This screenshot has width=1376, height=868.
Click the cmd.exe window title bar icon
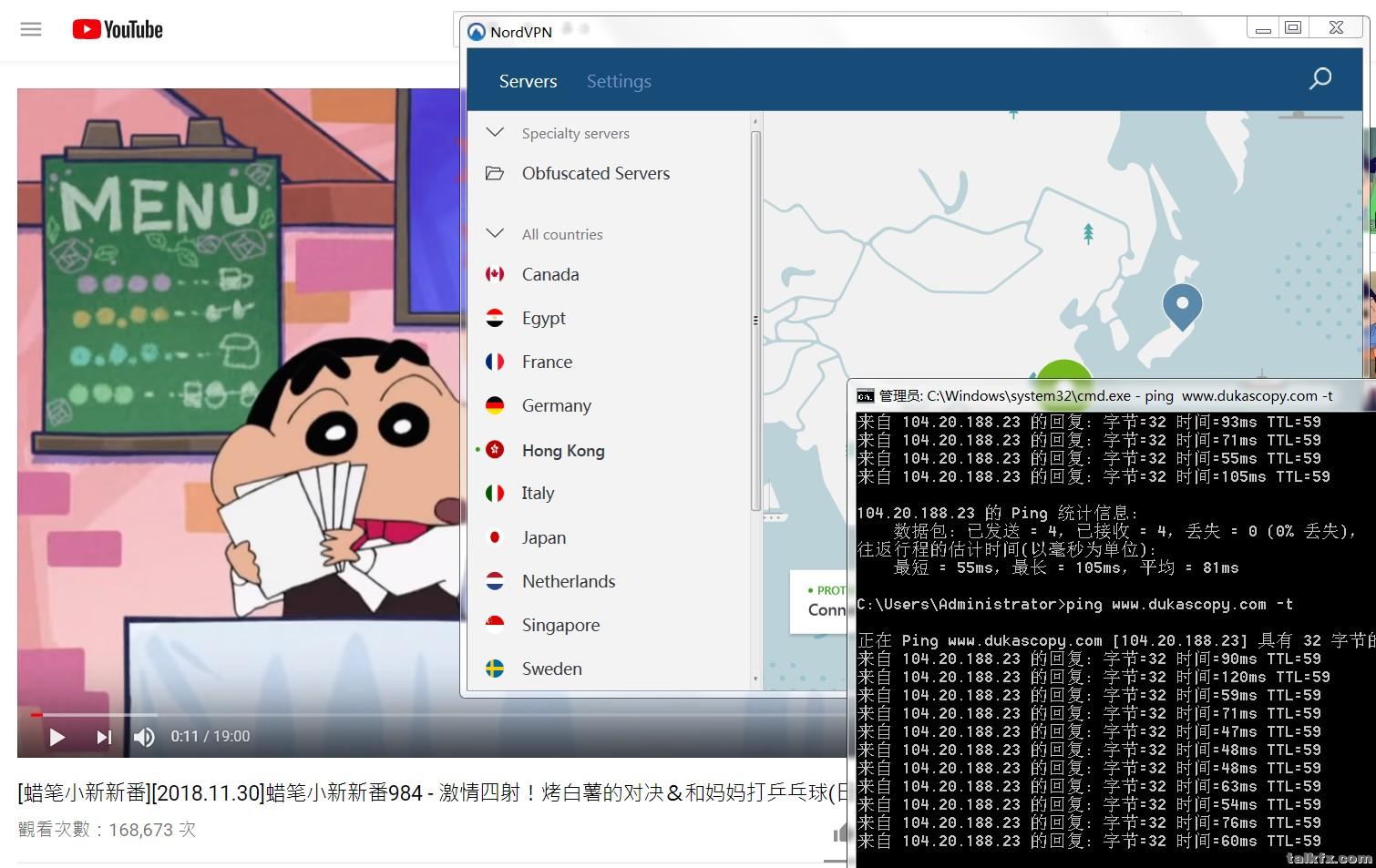[x=866, y=395]
